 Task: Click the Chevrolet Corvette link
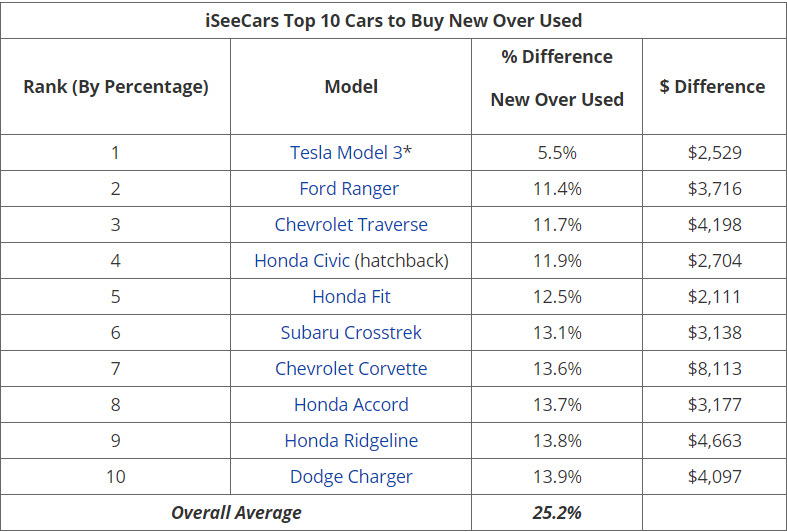(x=351, y=369)
